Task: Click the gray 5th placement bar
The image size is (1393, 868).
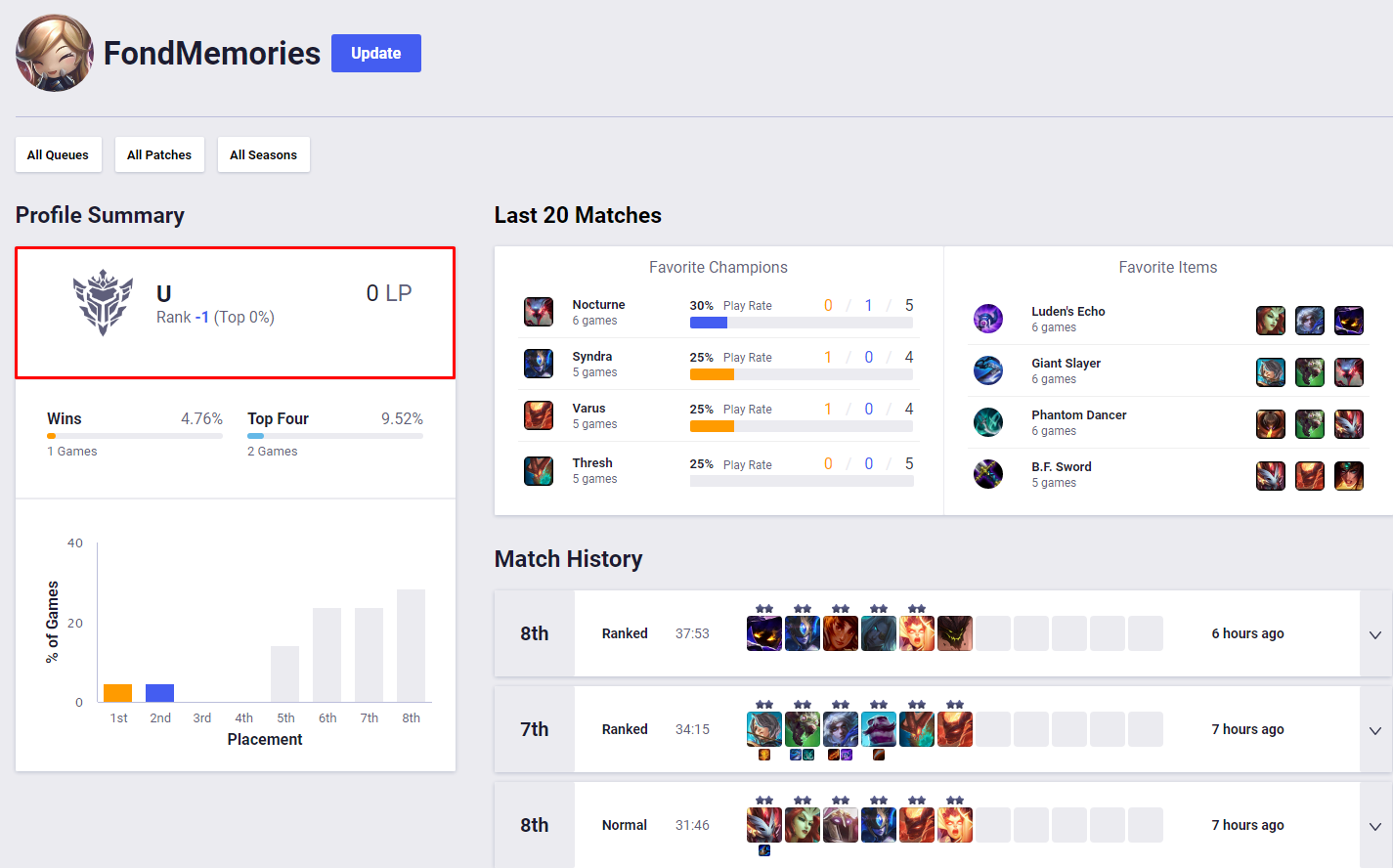Action: point(284,673)
